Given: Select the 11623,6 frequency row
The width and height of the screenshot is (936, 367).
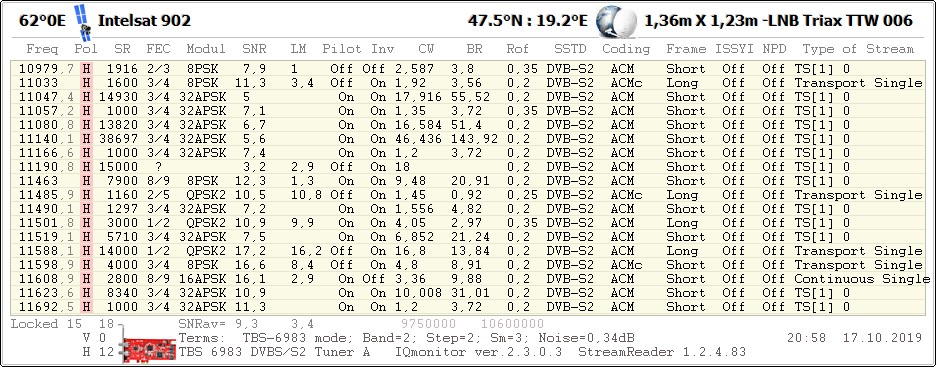Looking at the screenshot, I should tap(469, 293).
